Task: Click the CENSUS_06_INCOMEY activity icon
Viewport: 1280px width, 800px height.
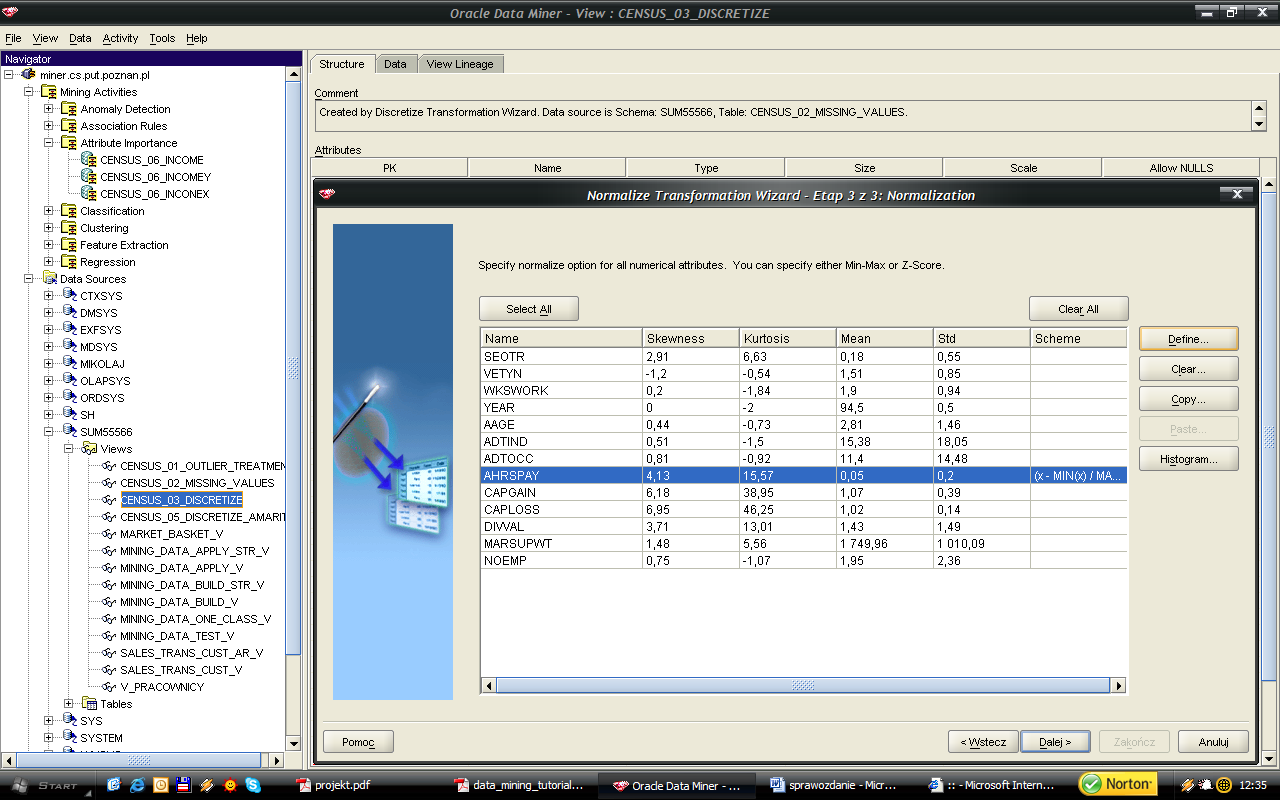Action: point(89,177)
